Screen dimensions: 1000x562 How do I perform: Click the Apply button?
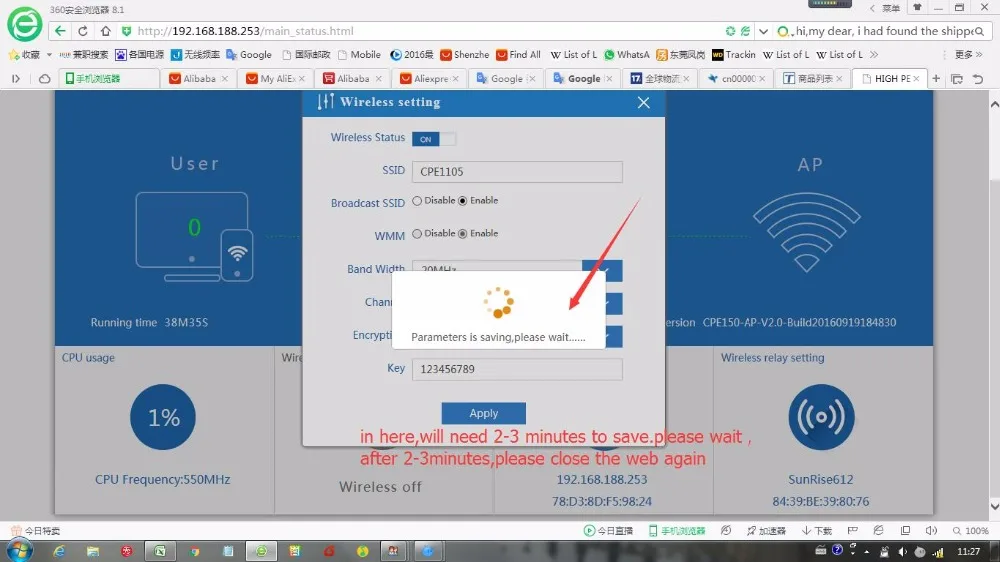coord(483,413)
